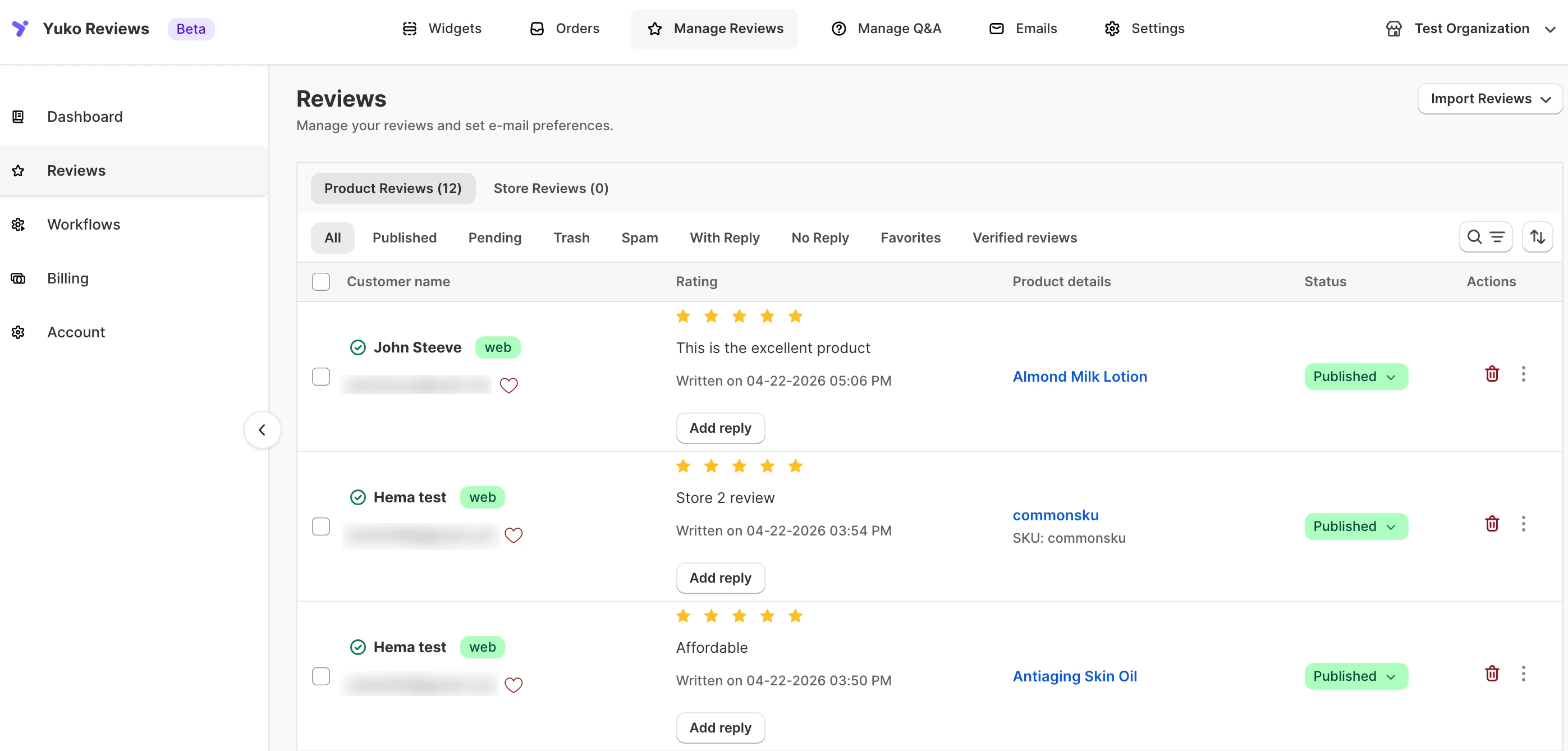This screenshot has width=1568, height=751.
Task: Show Favorites reviews
Action: pyautogui.click(x=911, y=237)
